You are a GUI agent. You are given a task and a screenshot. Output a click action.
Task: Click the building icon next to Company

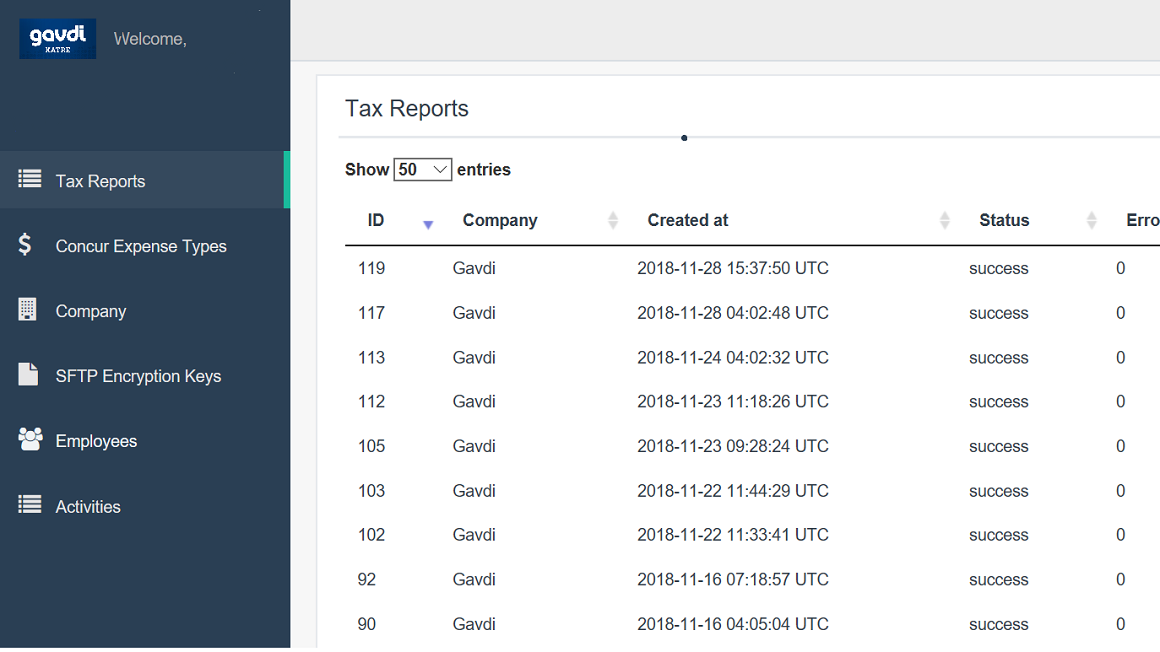tap(28, 310)
